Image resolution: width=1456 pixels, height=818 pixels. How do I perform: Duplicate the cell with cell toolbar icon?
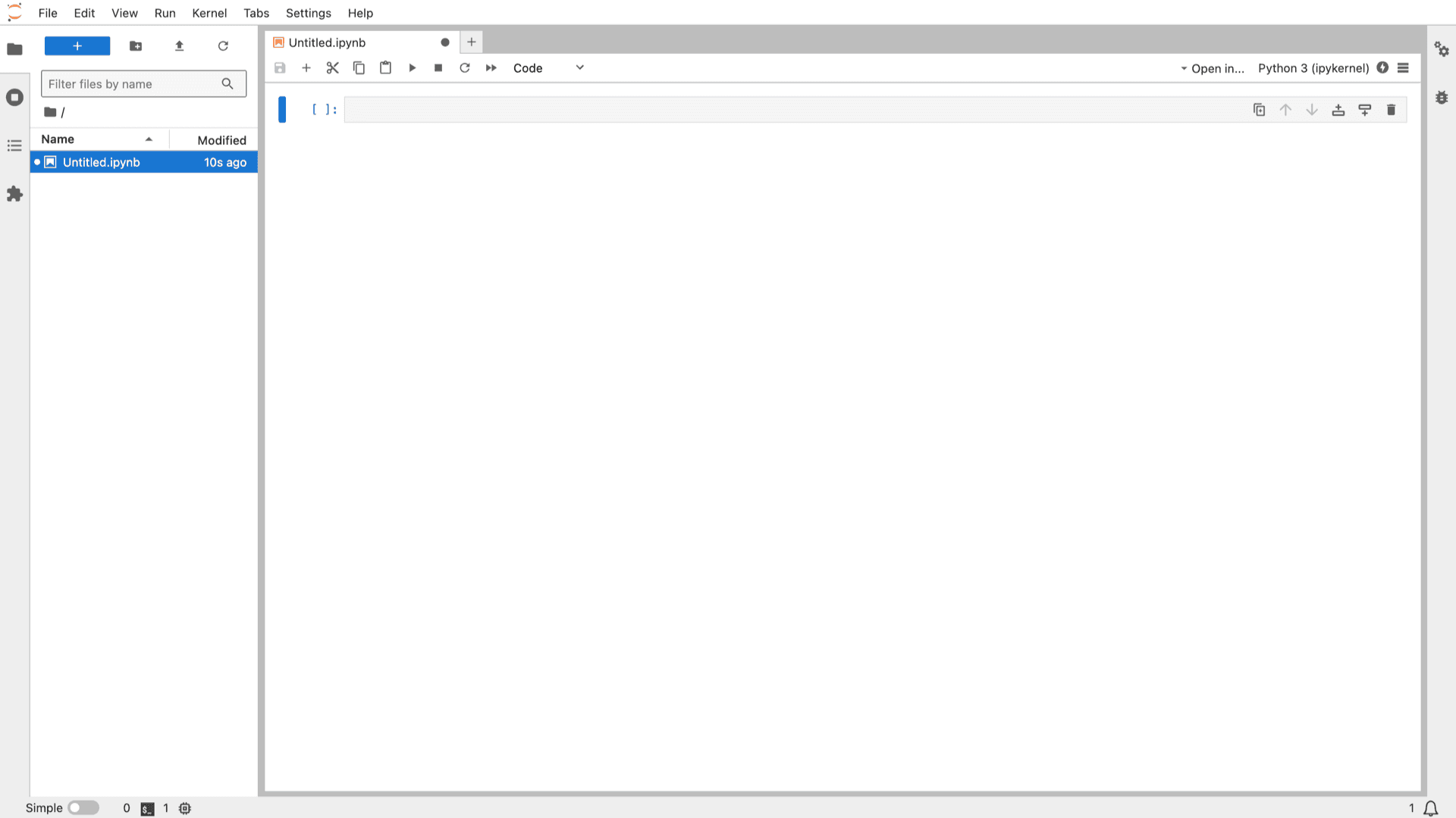1259,110
